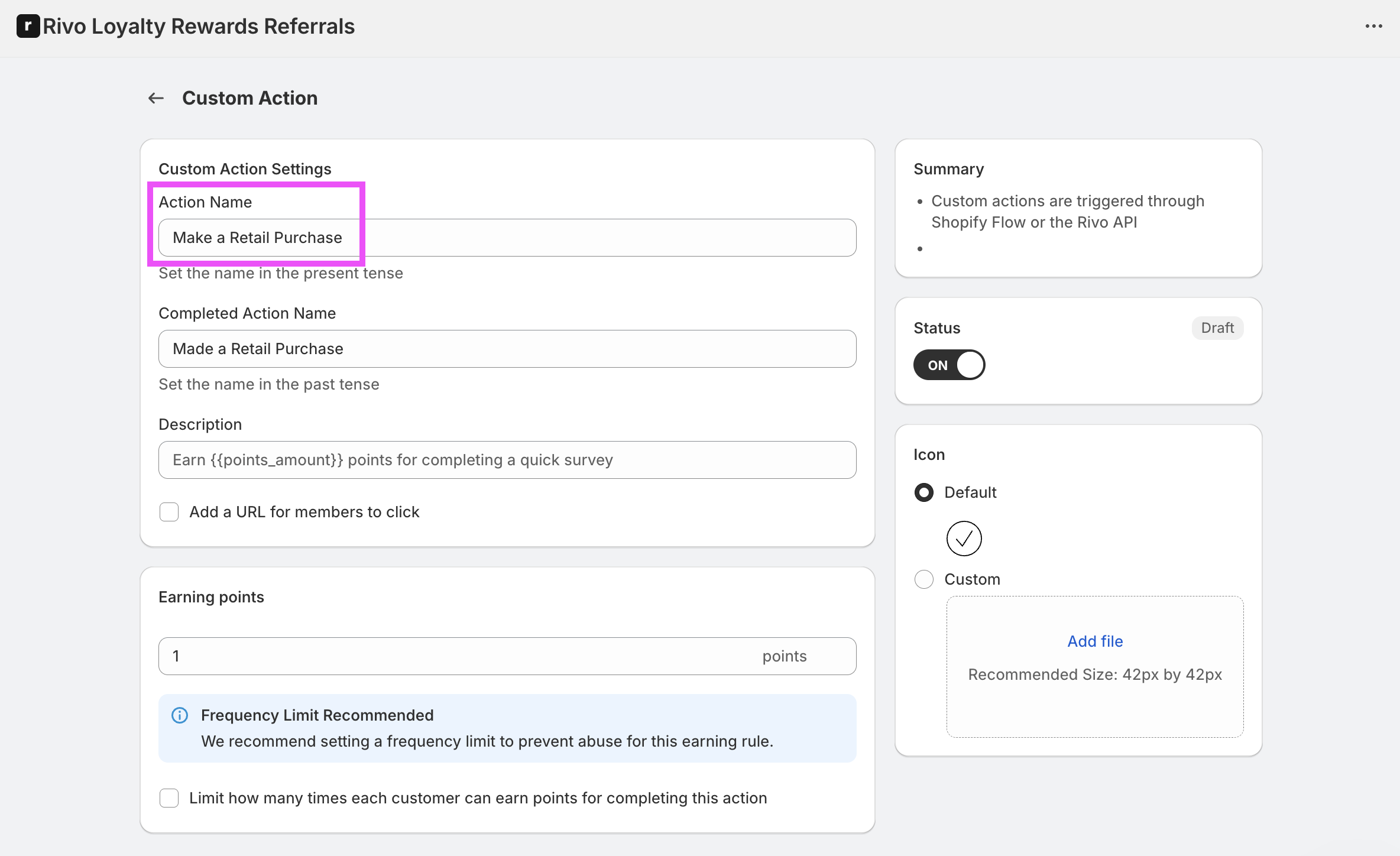The image size is (1400, 856).
Task: Click the Description text field
Action: 507,460
